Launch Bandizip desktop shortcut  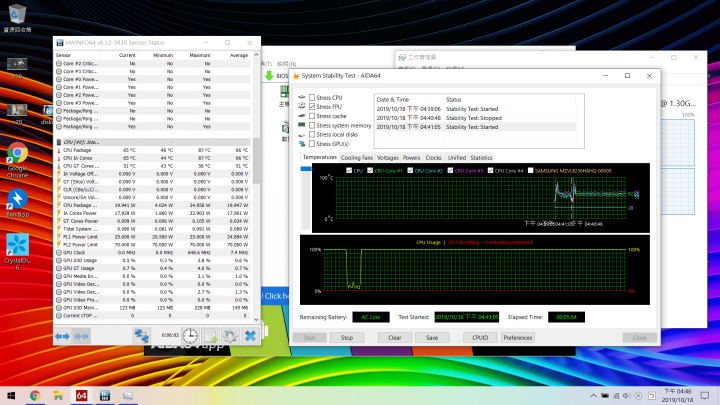click(17, 203)
